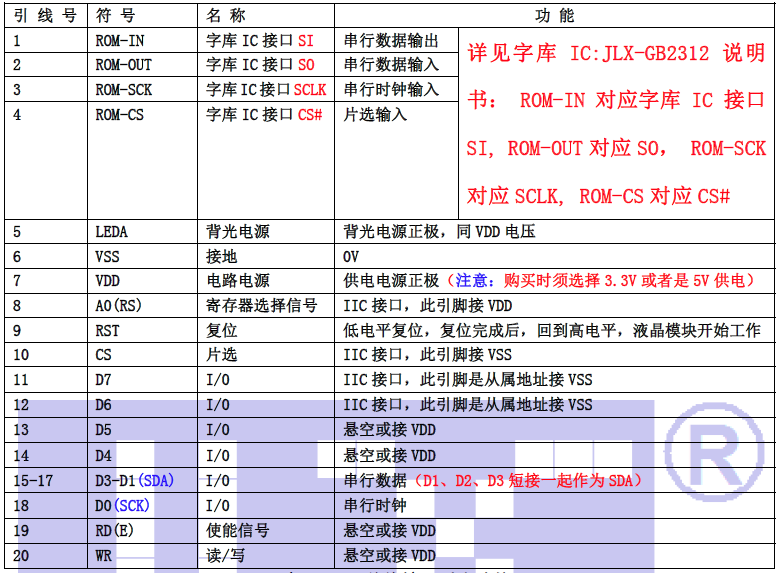Click the 引线号 column header
The height and width of the screenshot is (573, 778).
[43, 16]
